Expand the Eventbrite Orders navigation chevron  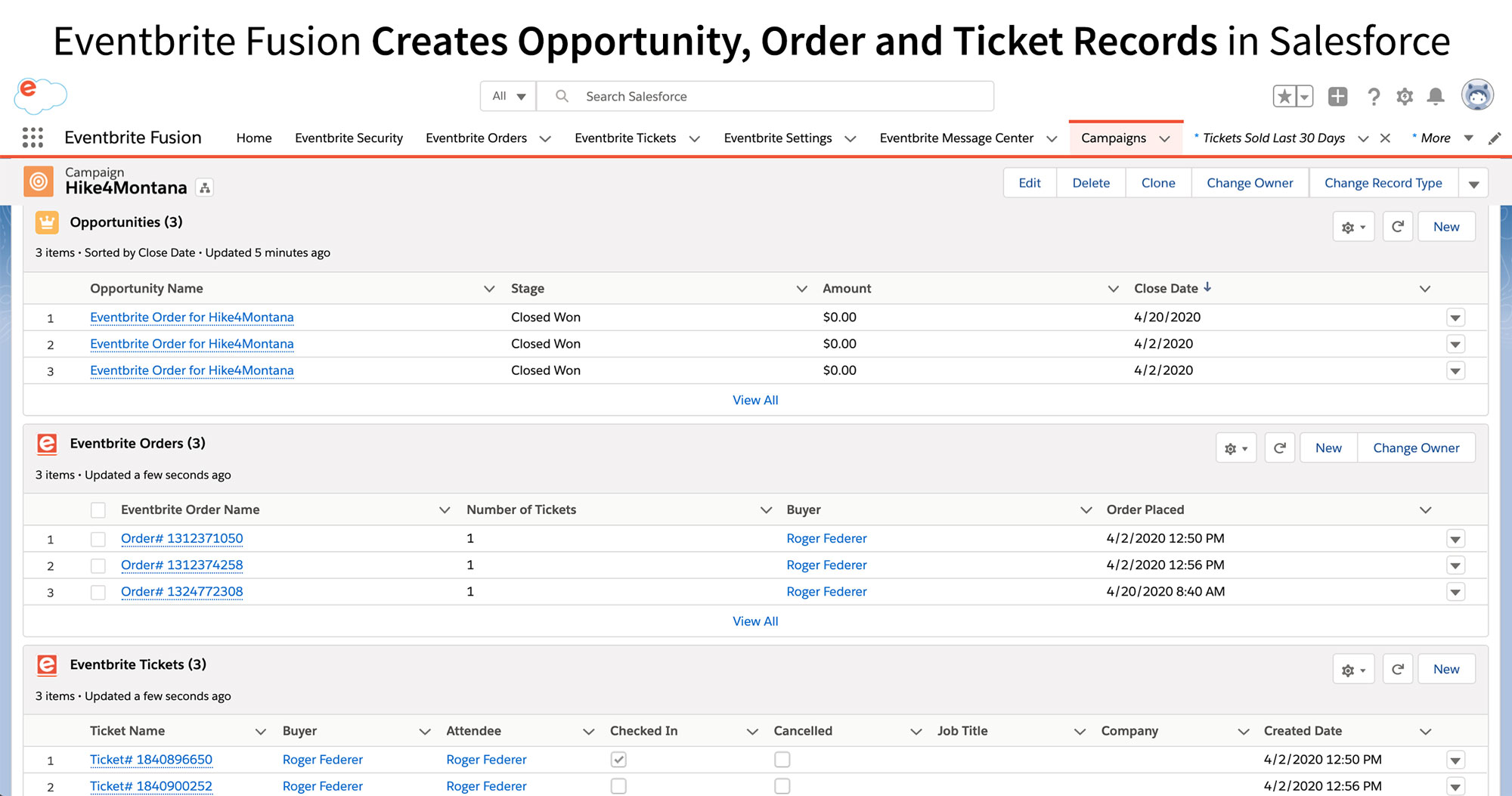(x=545, y=138)
